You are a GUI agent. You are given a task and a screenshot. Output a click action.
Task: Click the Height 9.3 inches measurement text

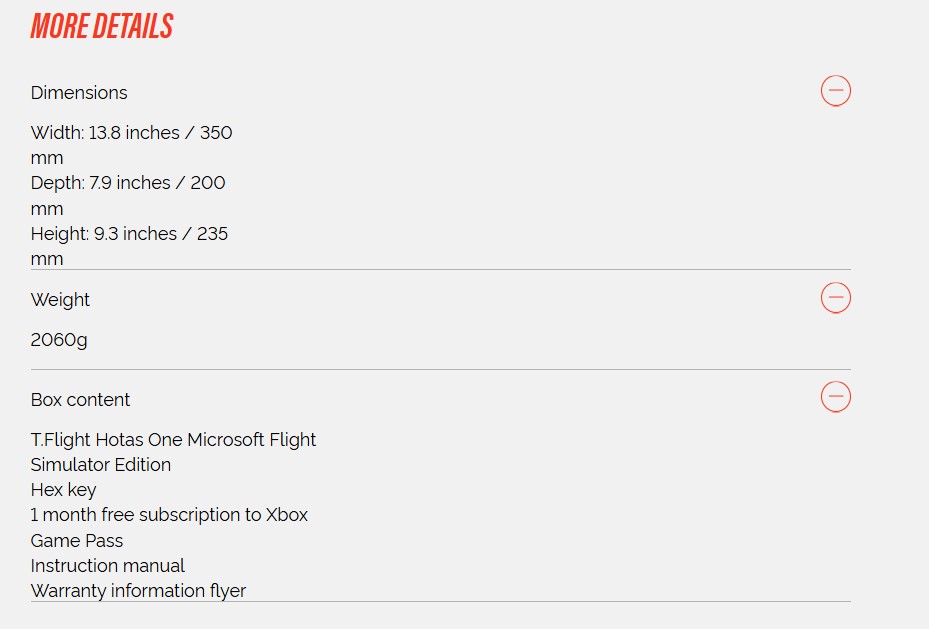tap(129, 234)
